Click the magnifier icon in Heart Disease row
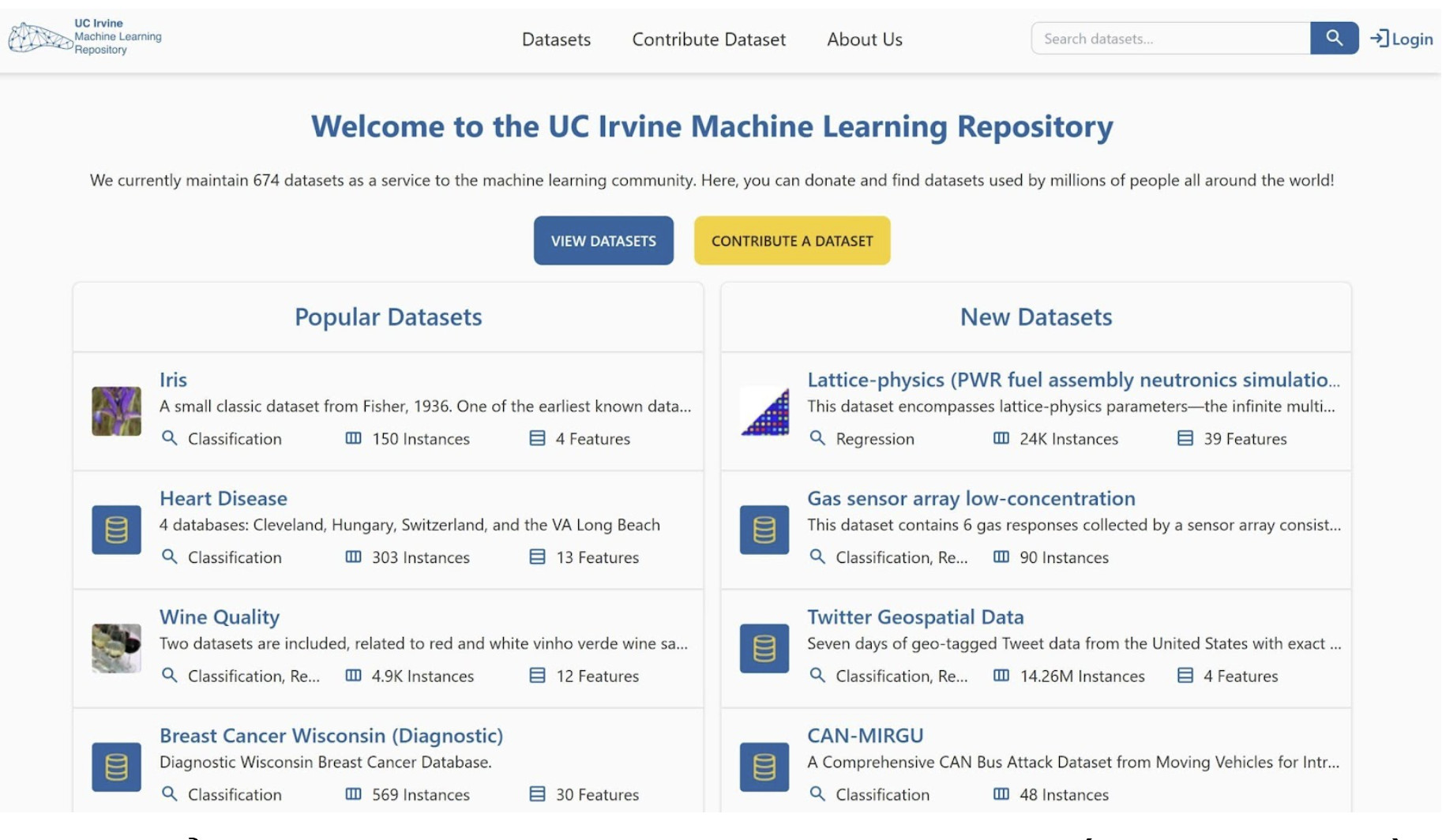The height and width of the screenshot is (840, 1442). 169,556
